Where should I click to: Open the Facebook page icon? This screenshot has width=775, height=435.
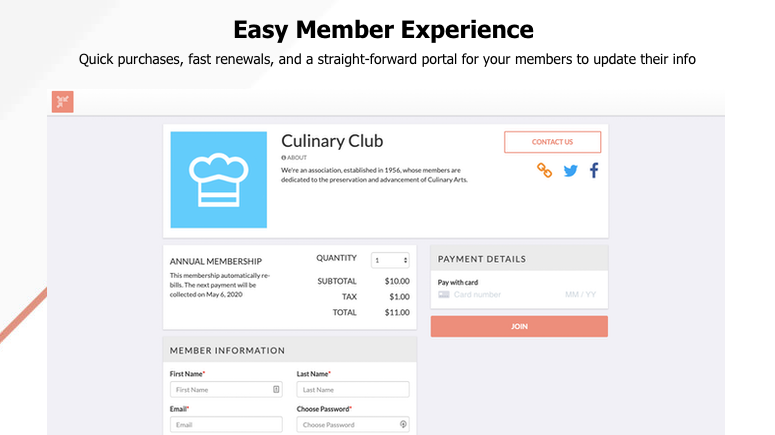[593, 171]
